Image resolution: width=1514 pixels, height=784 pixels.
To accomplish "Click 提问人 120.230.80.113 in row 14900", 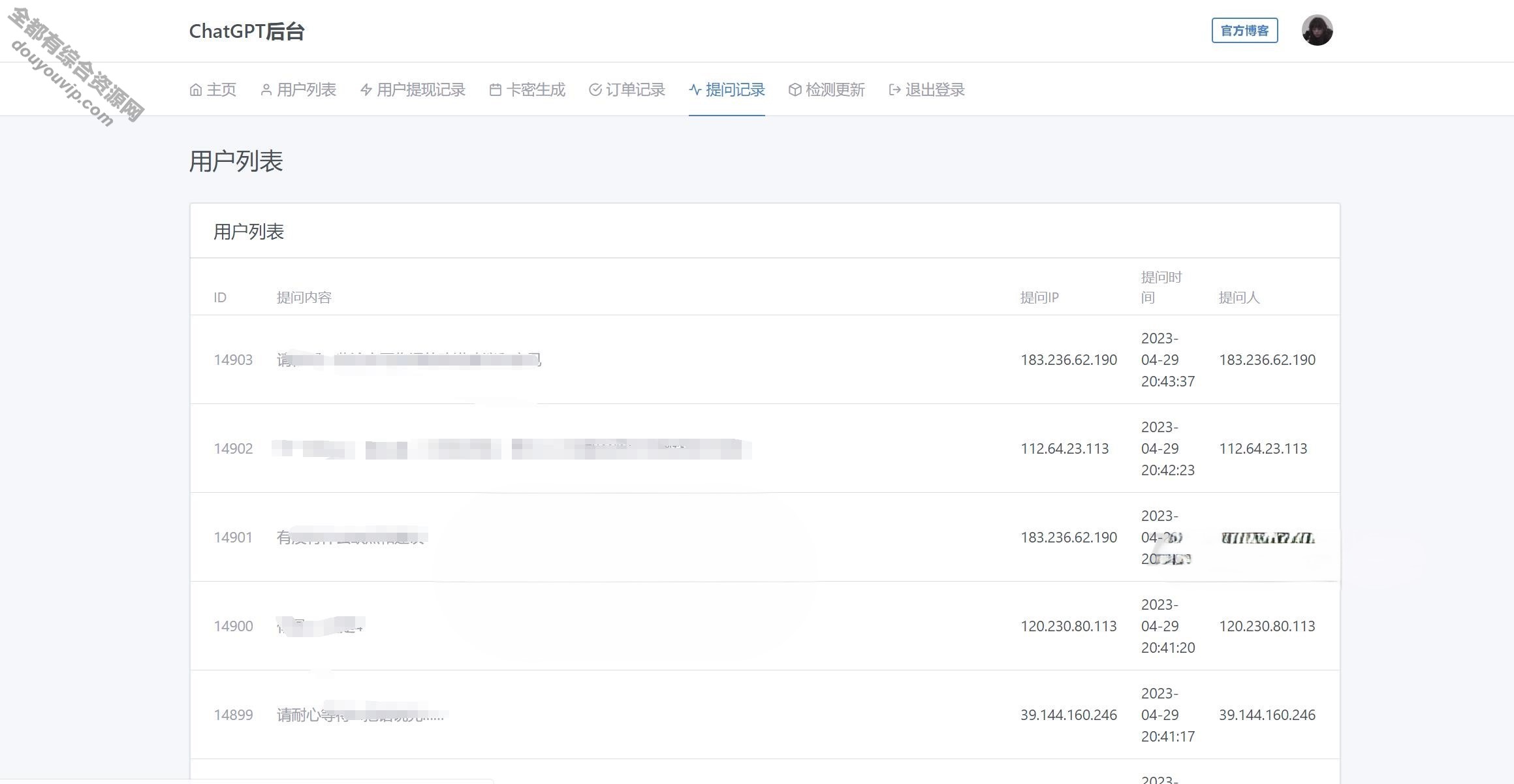I will click(1267, 626).
